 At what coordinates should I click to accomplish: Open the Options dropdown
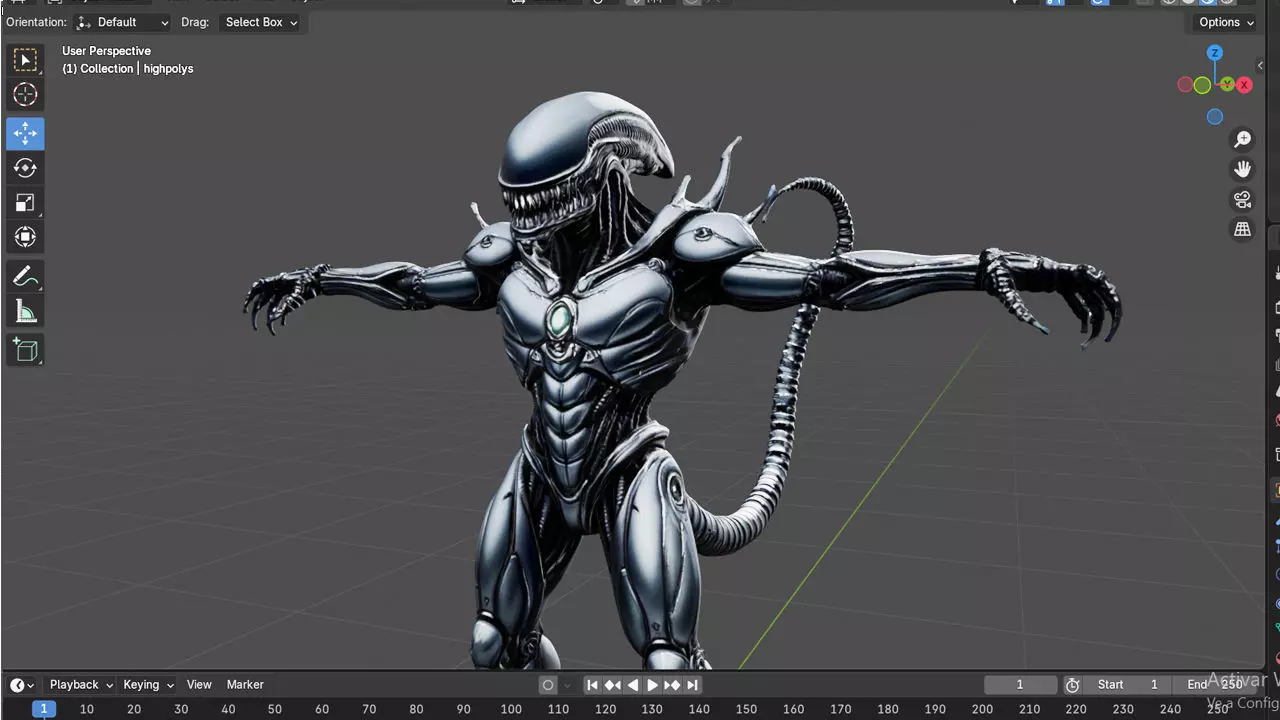(x=1225, y=22)
